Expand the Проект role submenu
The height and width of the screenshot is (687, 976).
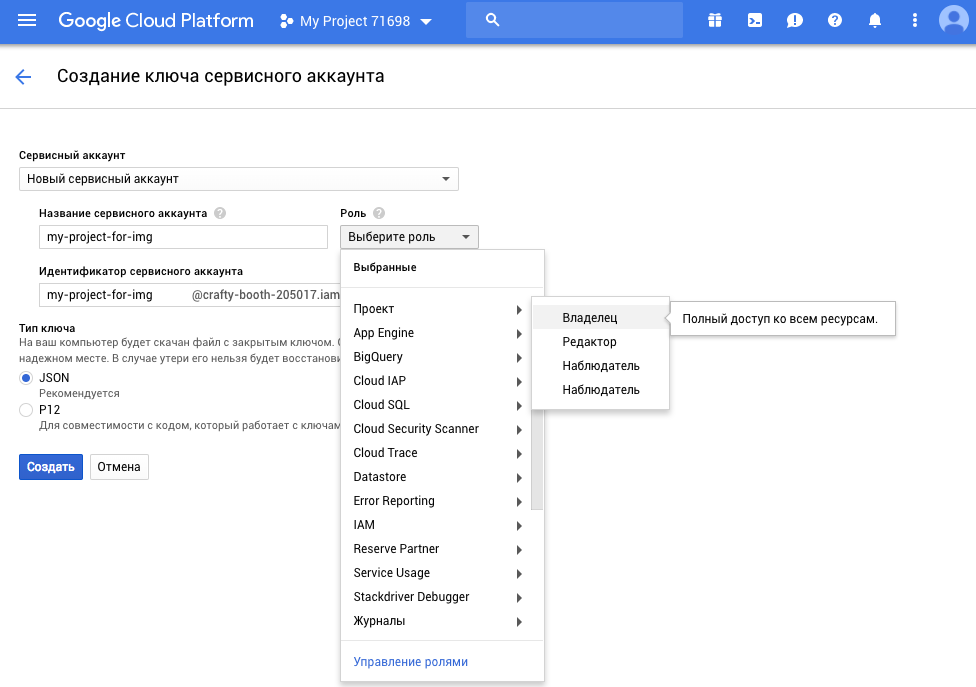coord(430,309)
